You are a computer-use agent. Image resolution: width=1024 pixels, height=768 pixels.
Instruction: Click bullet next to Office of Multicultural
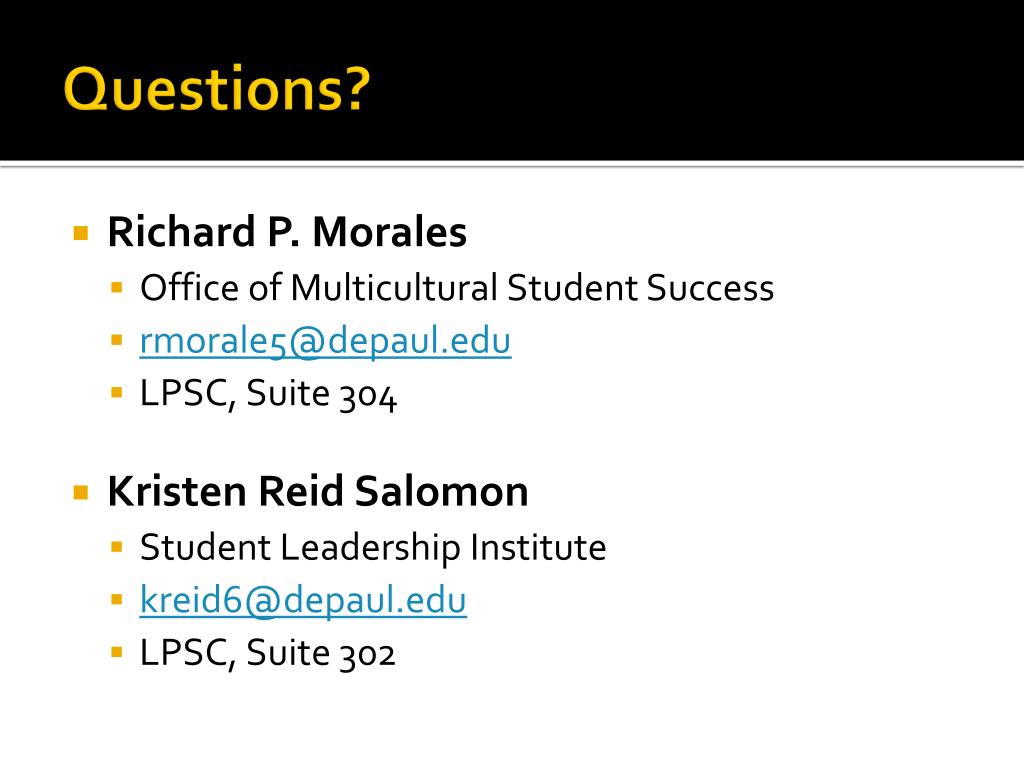click(x=117, y=287)
